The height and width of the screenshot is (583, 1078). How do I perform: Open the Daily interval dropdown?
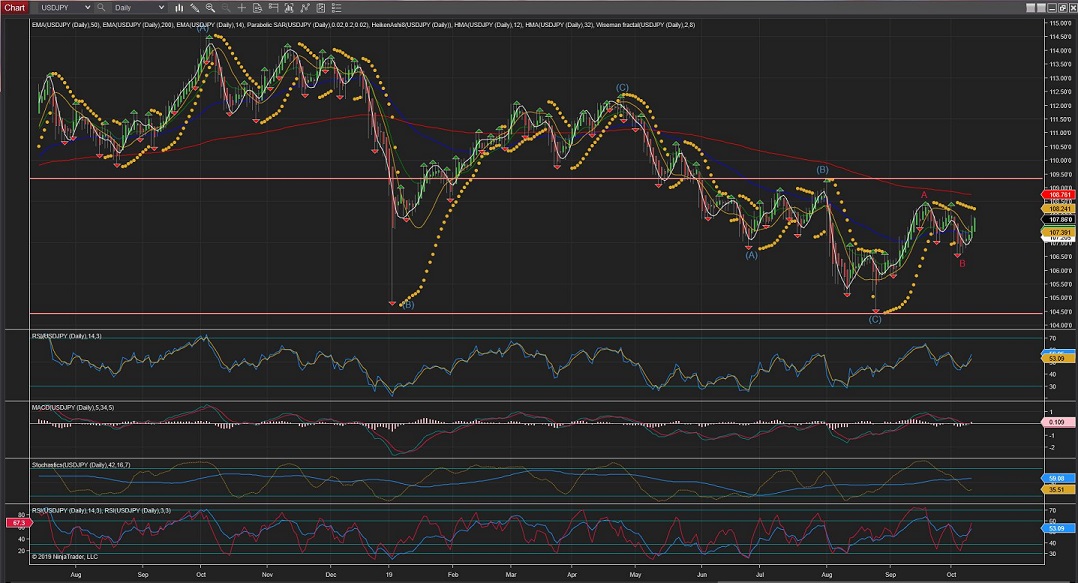click(x=139, y=7)
